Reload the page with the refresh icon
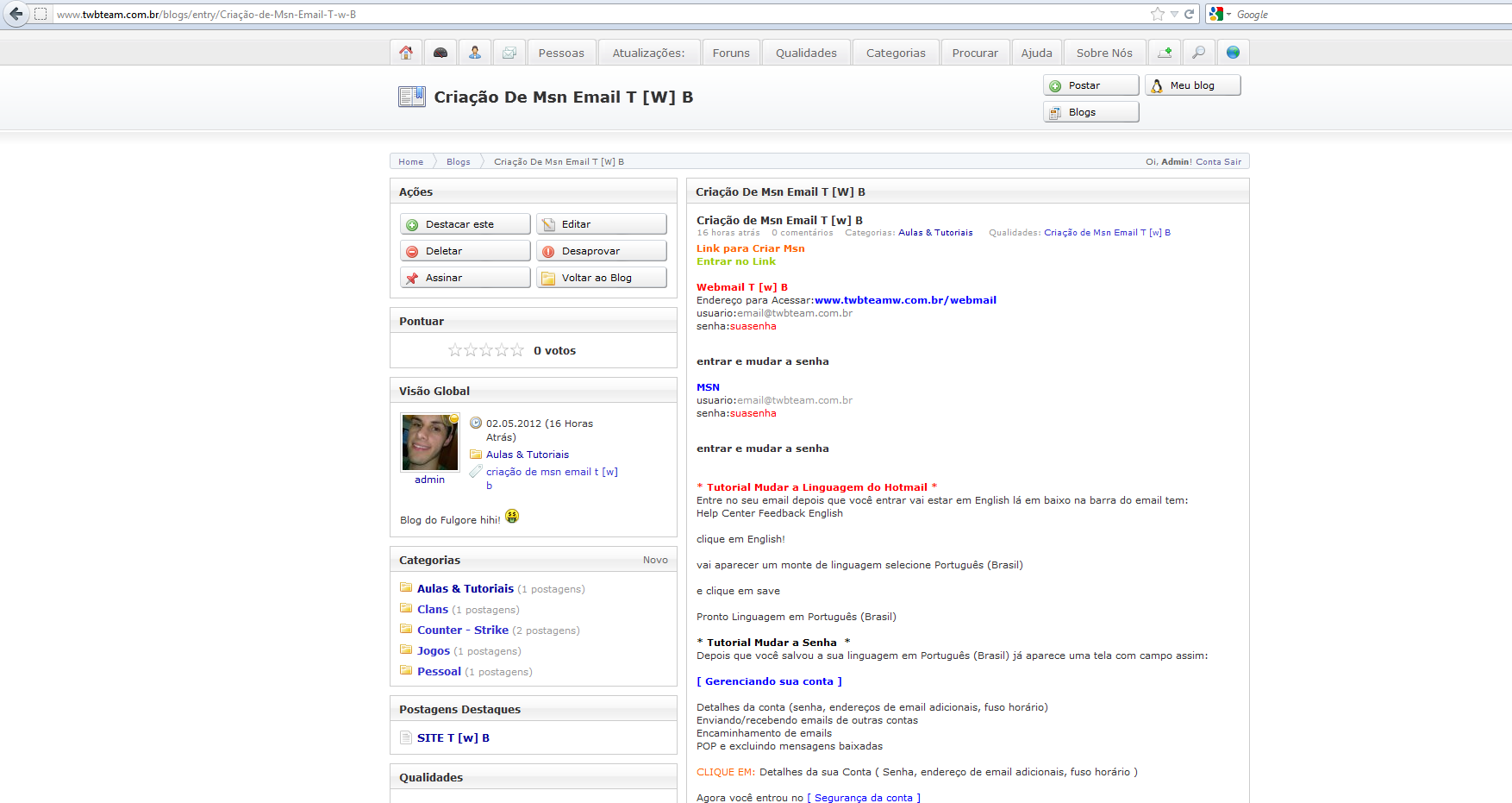The width and height of the screenshot is (1512, 803). pos(1190,14)
